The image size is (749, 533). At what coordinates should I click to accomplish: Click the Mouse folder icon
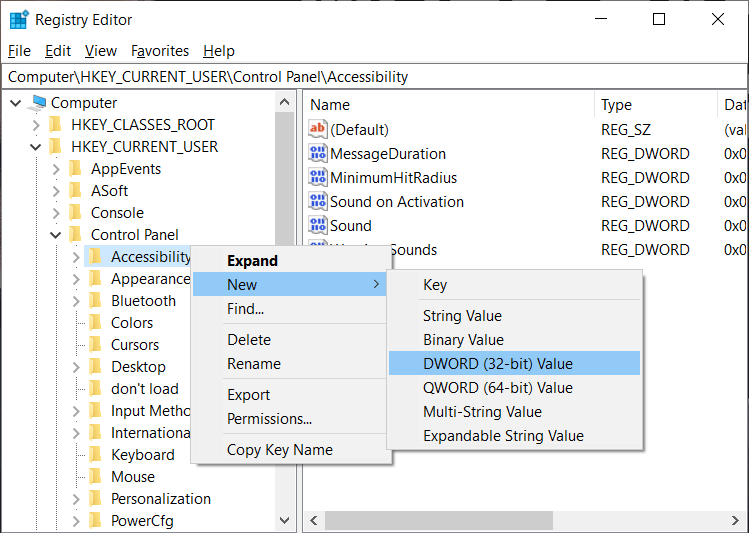click(x=96, y=476)
